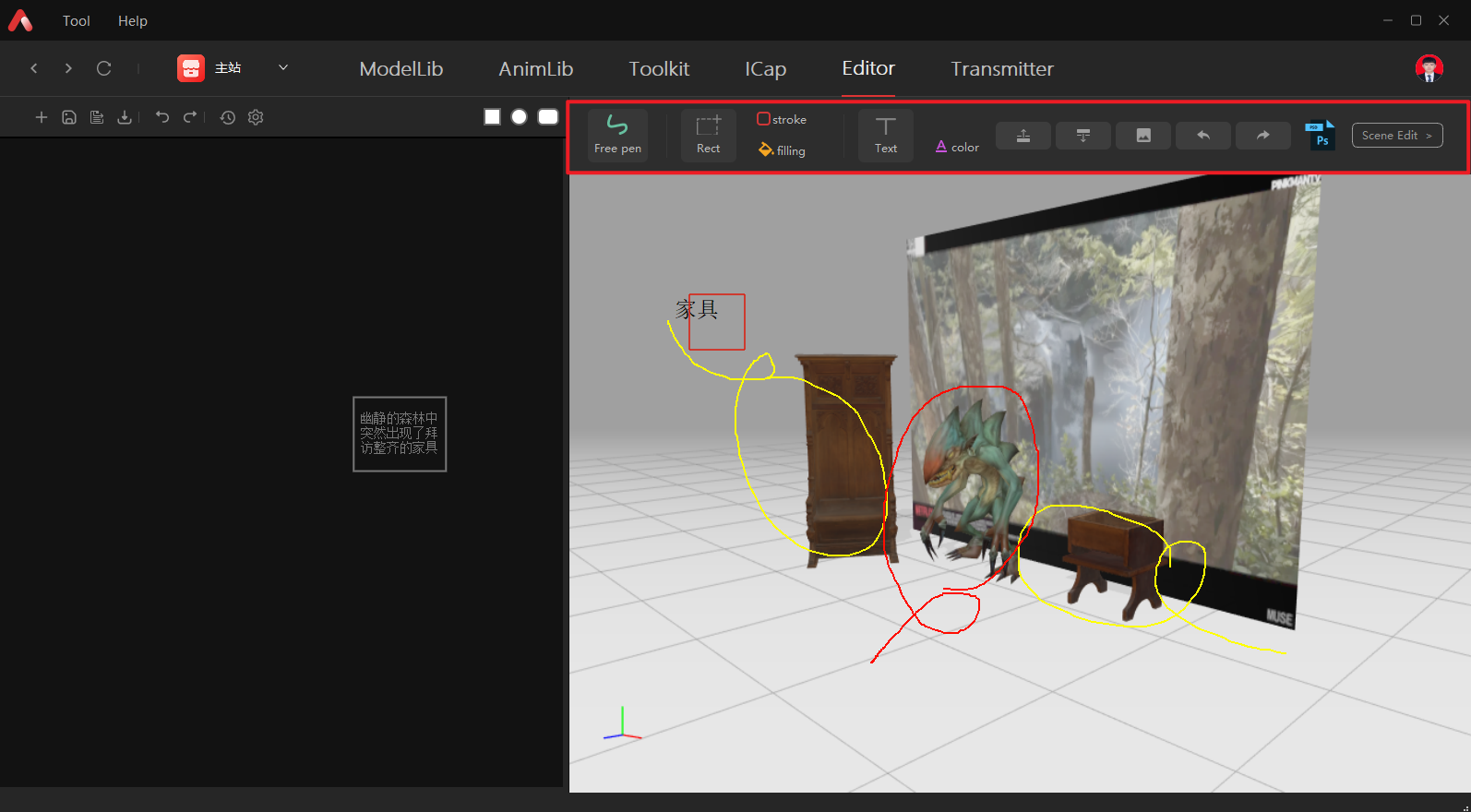Choose the filling paint bucket option

782,149
